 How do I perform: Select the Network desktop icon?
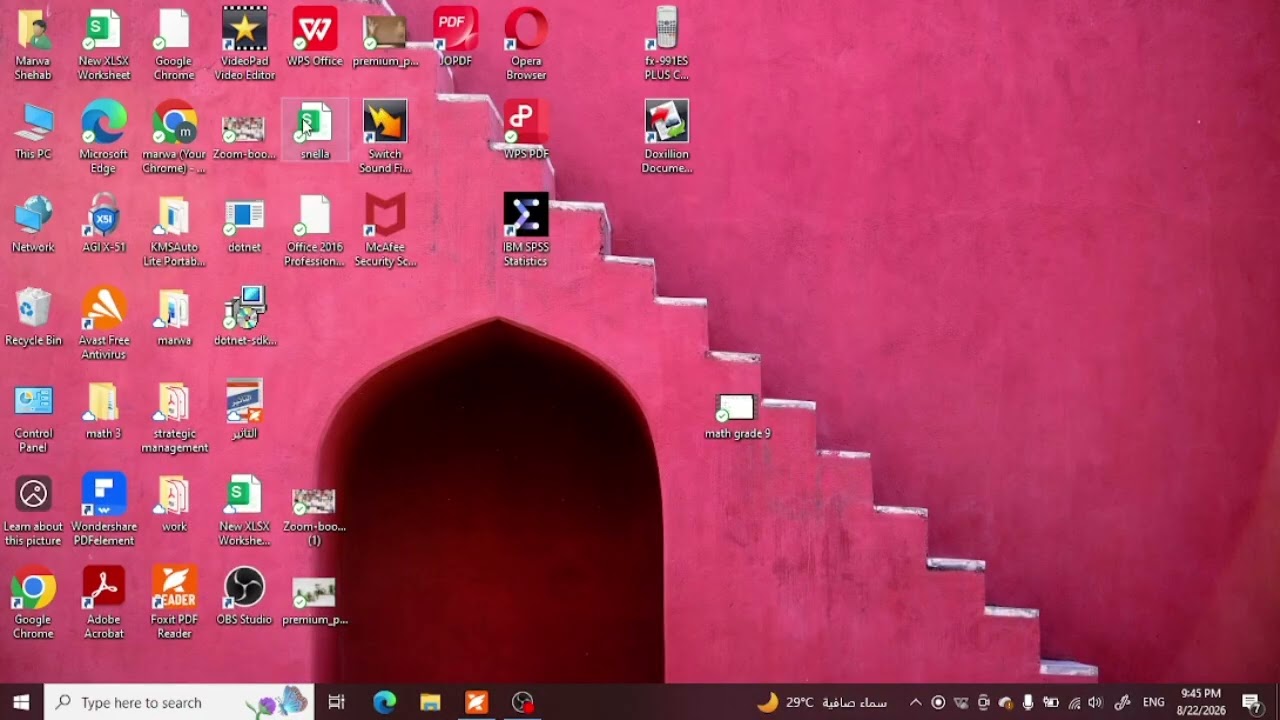[x=33, y=224]
